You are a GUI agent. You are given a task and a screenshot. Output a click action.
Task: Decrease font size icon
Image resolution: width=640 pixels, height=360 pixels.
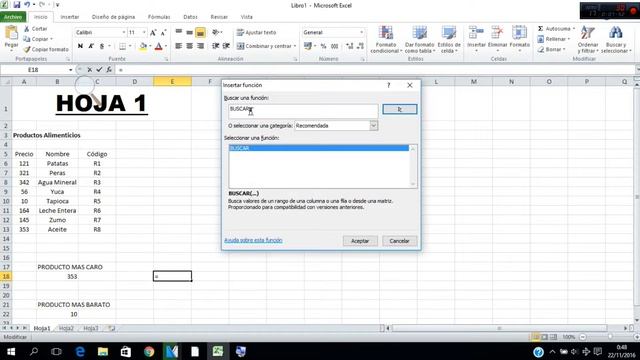pyautogui.click(x=163, y=32)
